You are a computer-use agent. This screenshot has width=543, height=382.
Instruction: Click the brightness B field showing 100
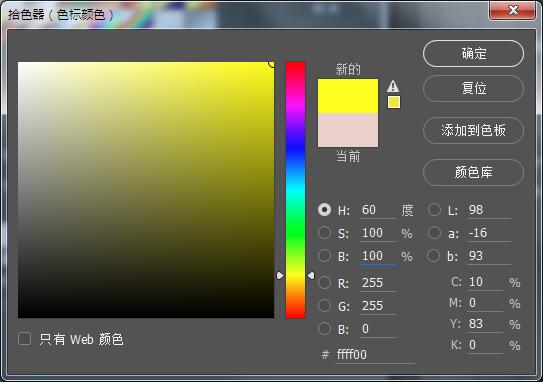[378, 256]
